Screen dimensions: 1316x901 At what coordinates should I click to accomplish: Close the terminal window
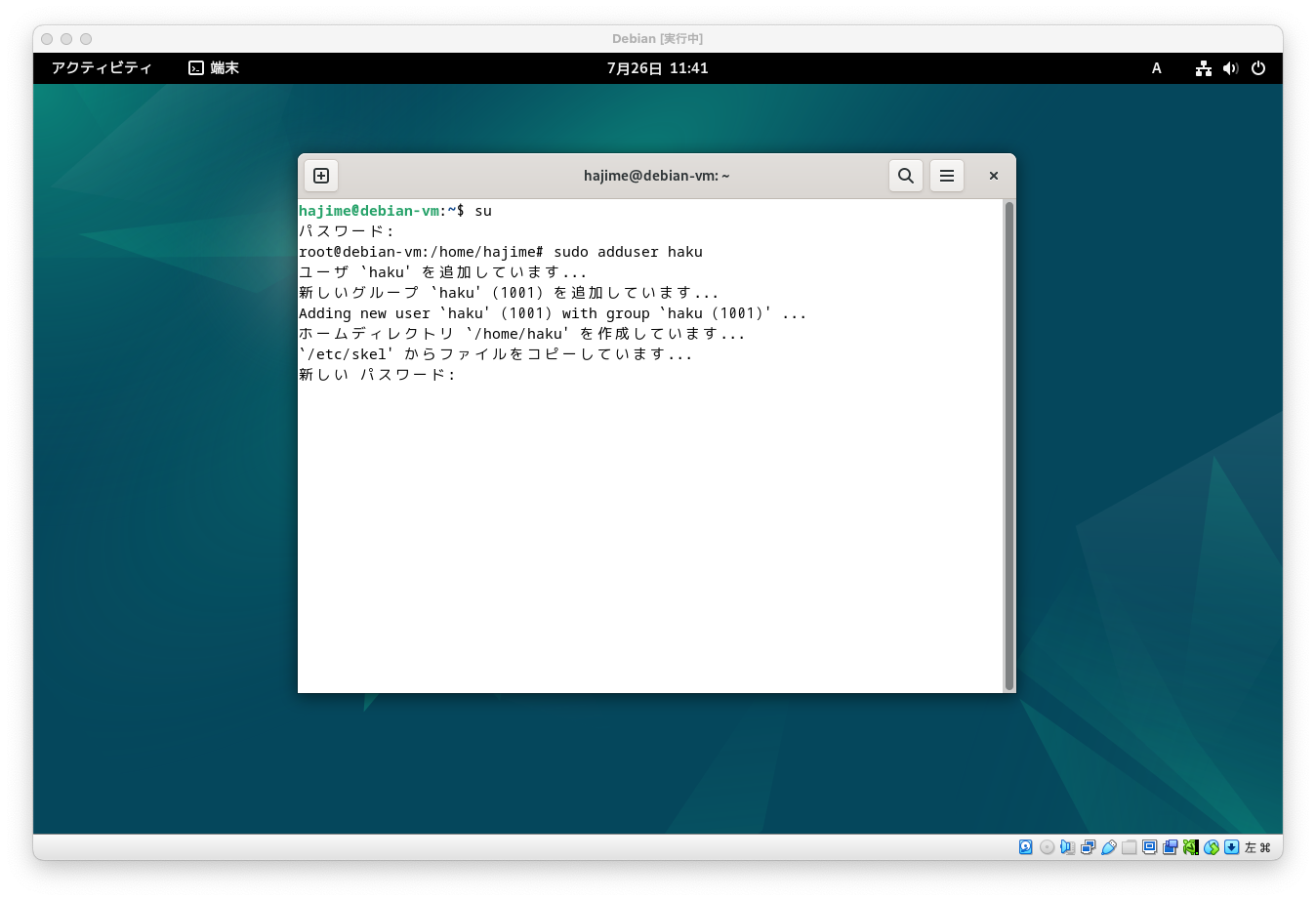click(x=994, y=176)
